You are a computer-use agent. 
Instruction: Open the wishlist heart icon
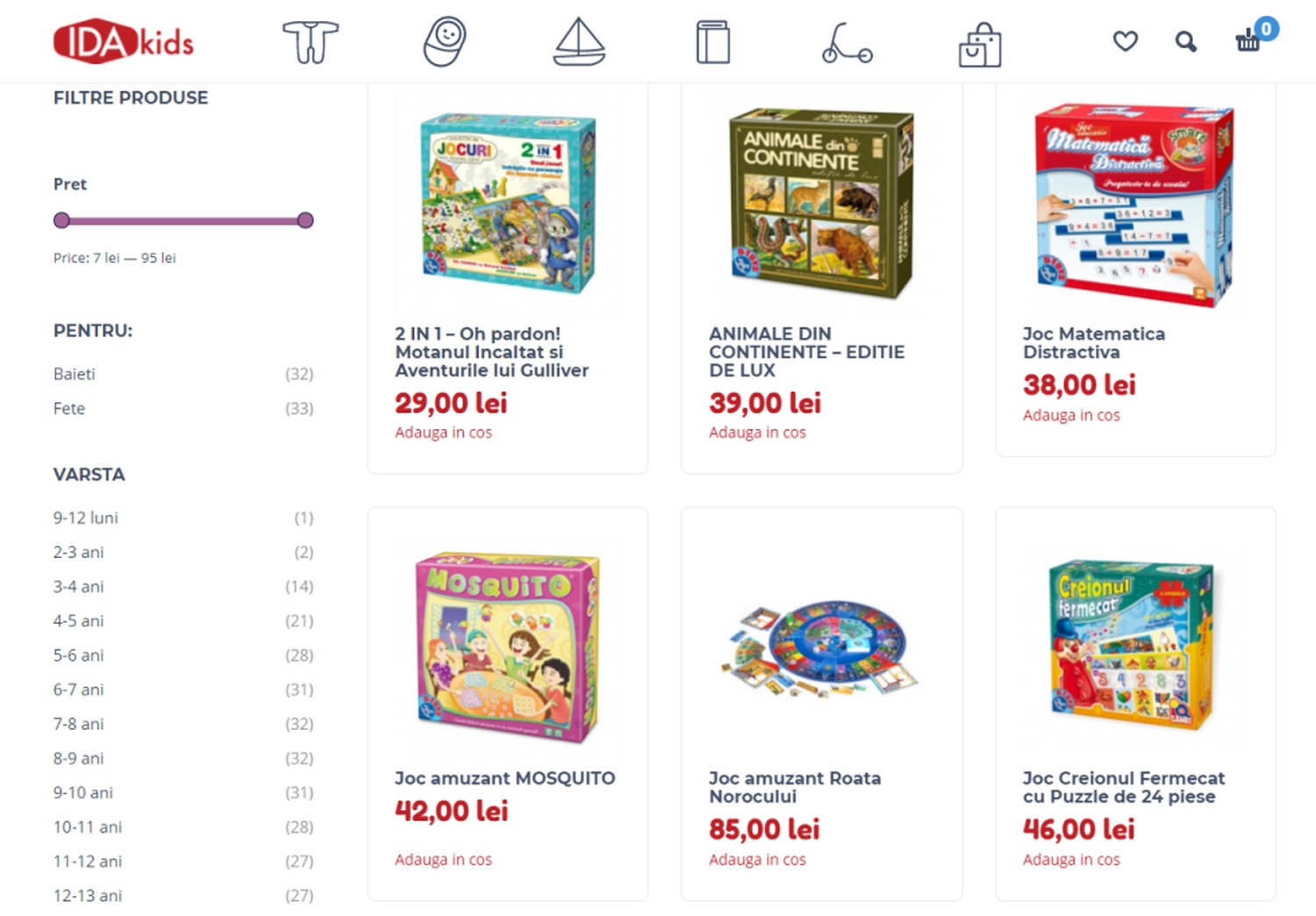[x=1126, y=41]
